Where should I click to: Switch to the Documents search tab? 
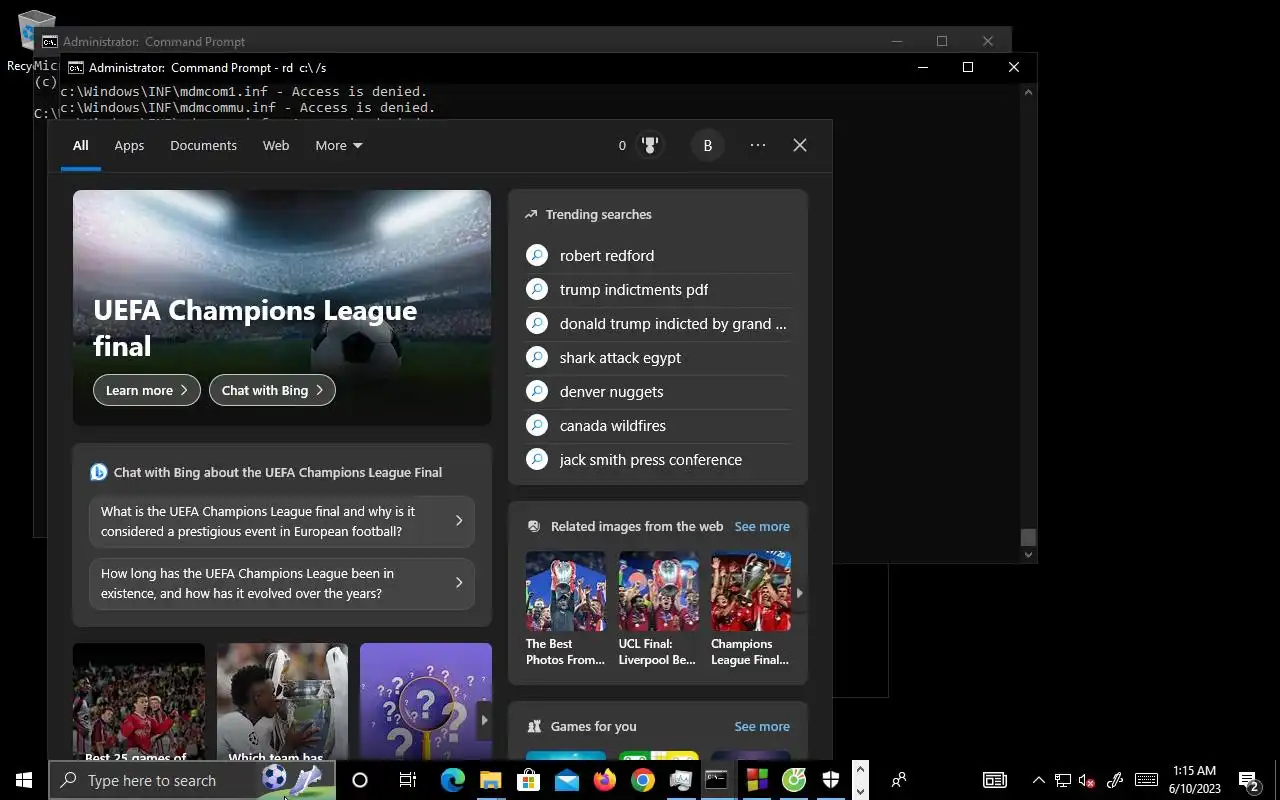(x=203, y=145)
